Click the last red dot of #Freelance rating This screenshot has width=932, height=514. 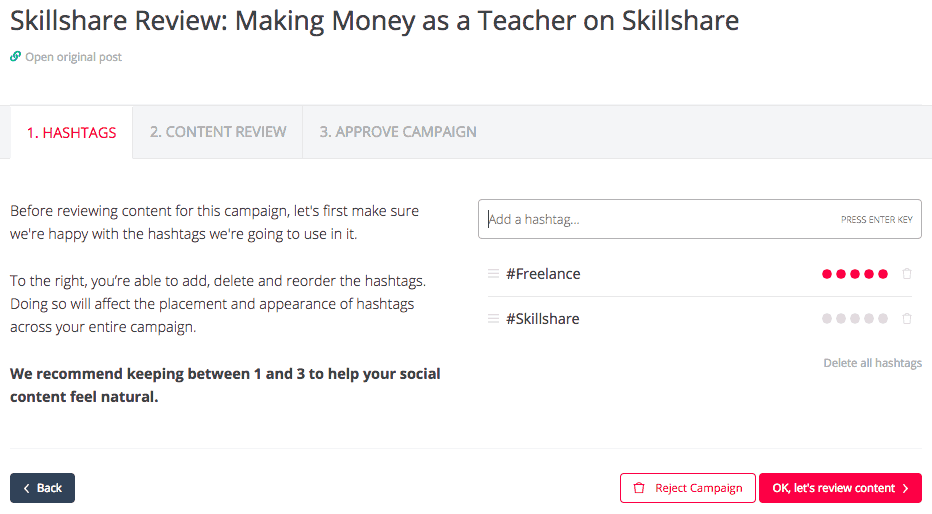883,274
